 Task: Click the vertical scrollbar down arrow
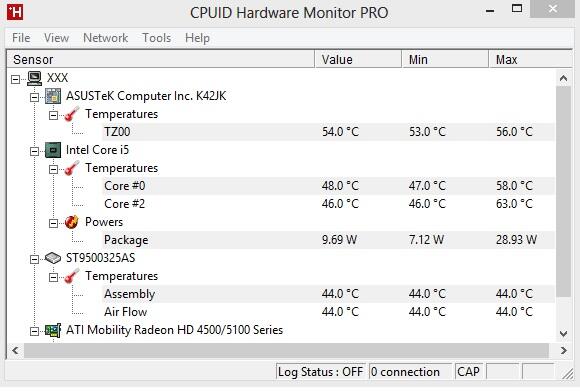click(563, 334)
